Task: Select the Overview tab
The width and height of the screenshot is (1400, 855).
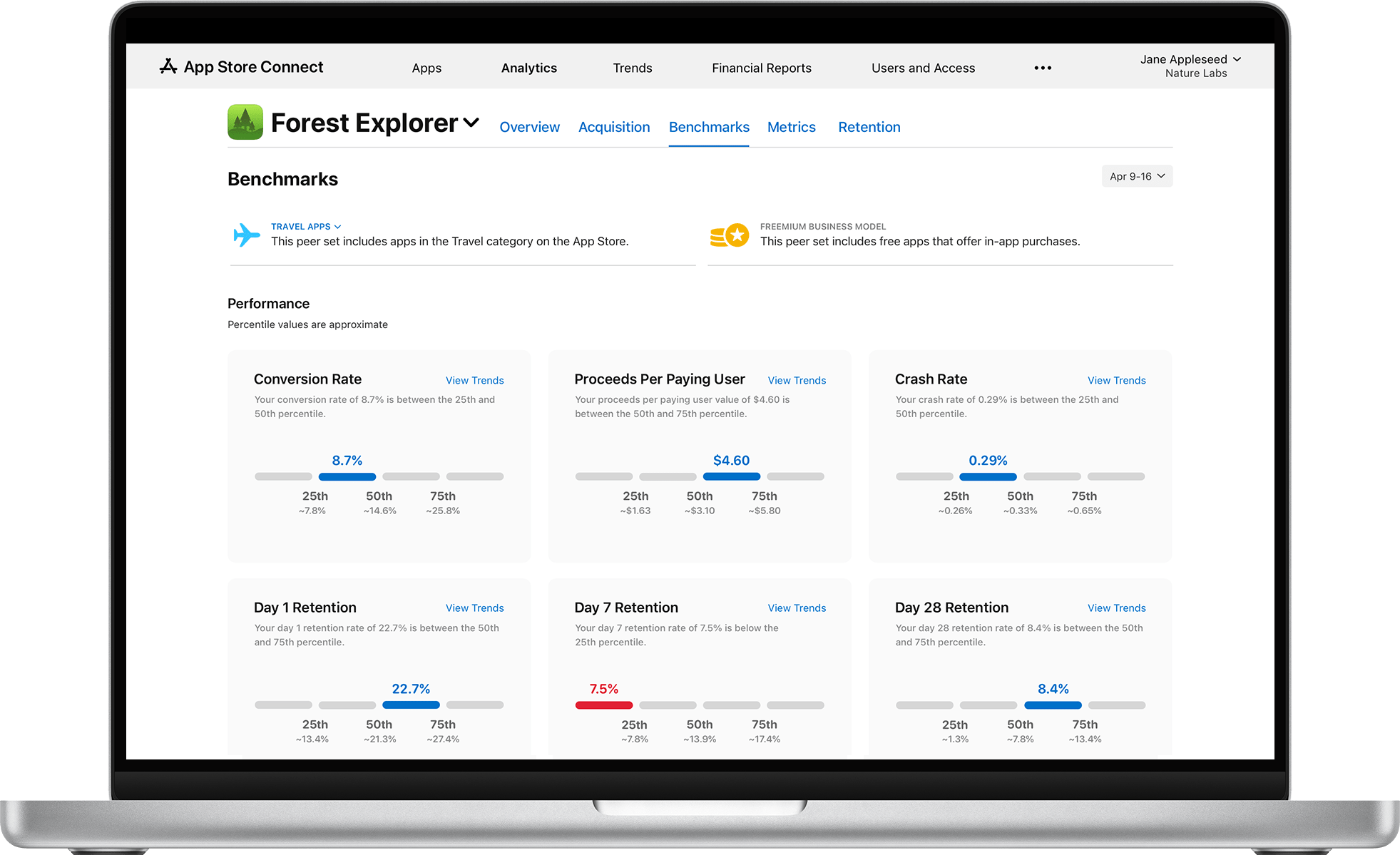Action: point(529,127)
